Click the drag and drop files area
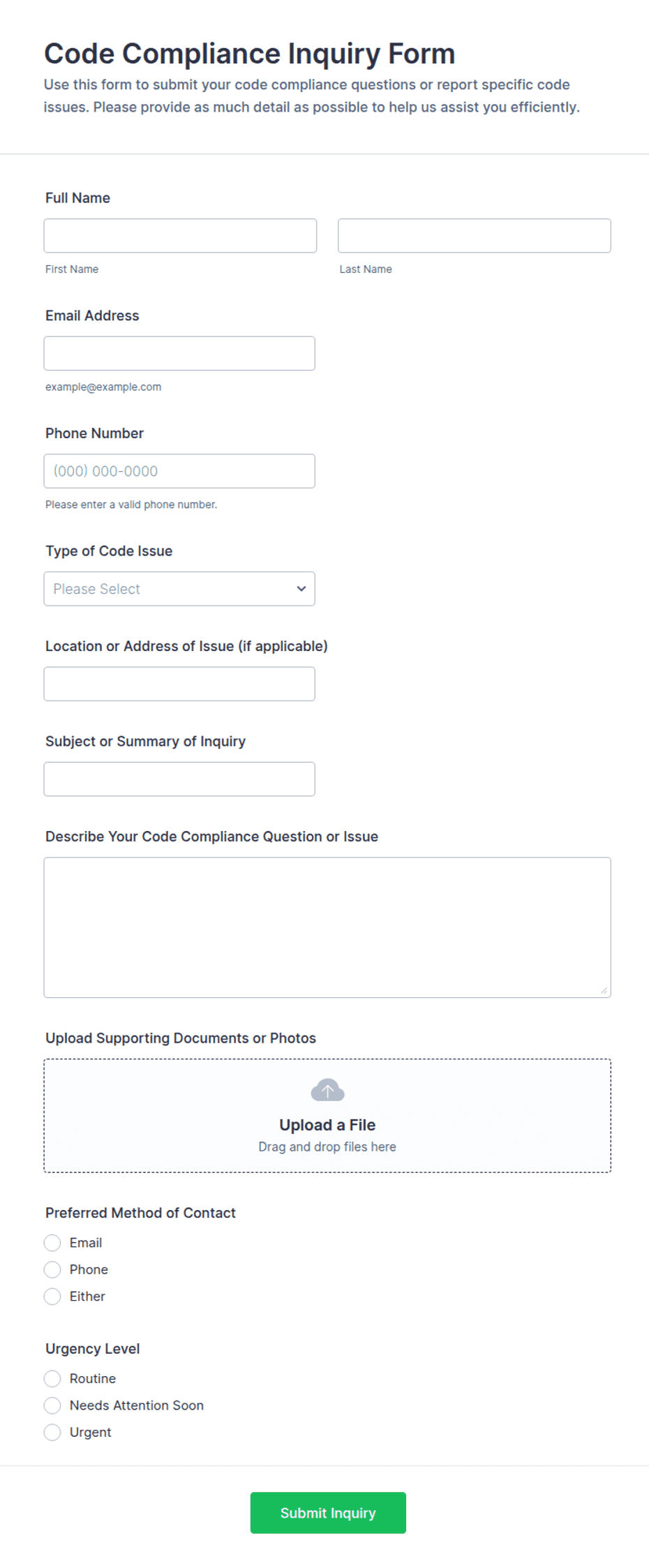The image size is (649, 1568). [x=327, y=1116]
